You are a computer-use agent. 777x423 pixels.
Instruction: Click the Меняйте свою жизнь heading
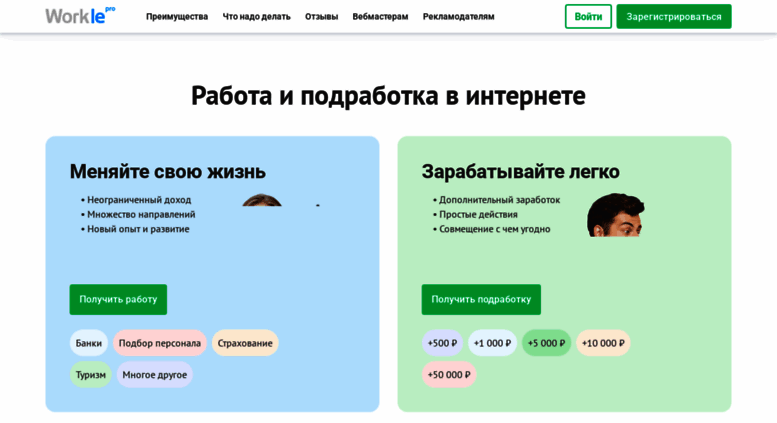pos(167,171)
